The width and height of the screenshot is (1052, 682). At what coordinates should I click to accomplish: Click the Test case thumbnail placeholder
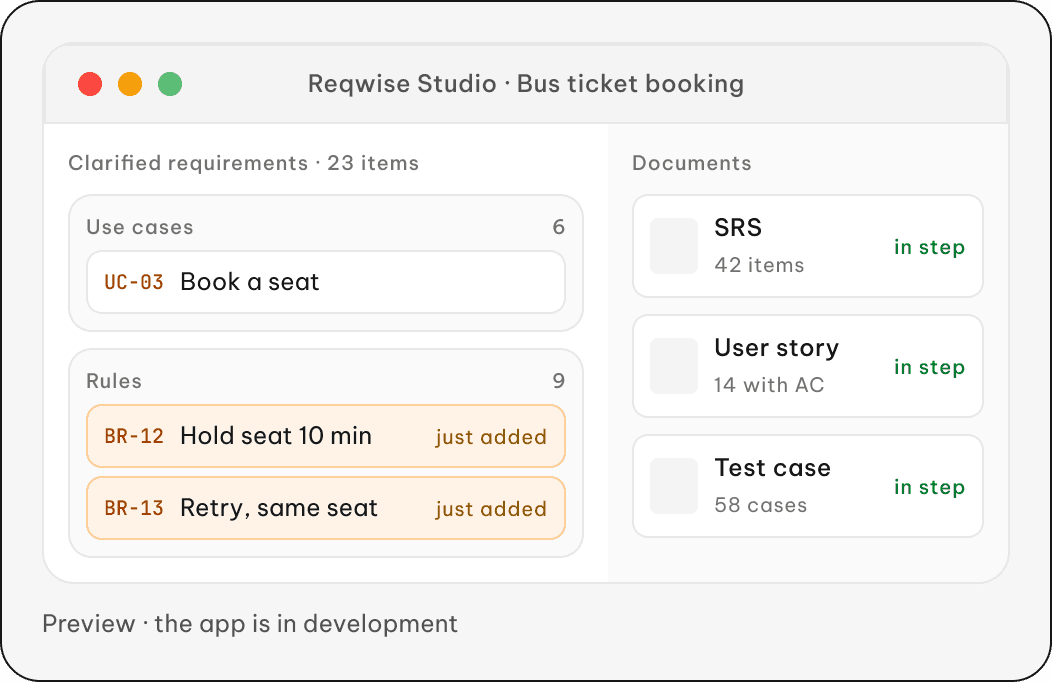674,486
